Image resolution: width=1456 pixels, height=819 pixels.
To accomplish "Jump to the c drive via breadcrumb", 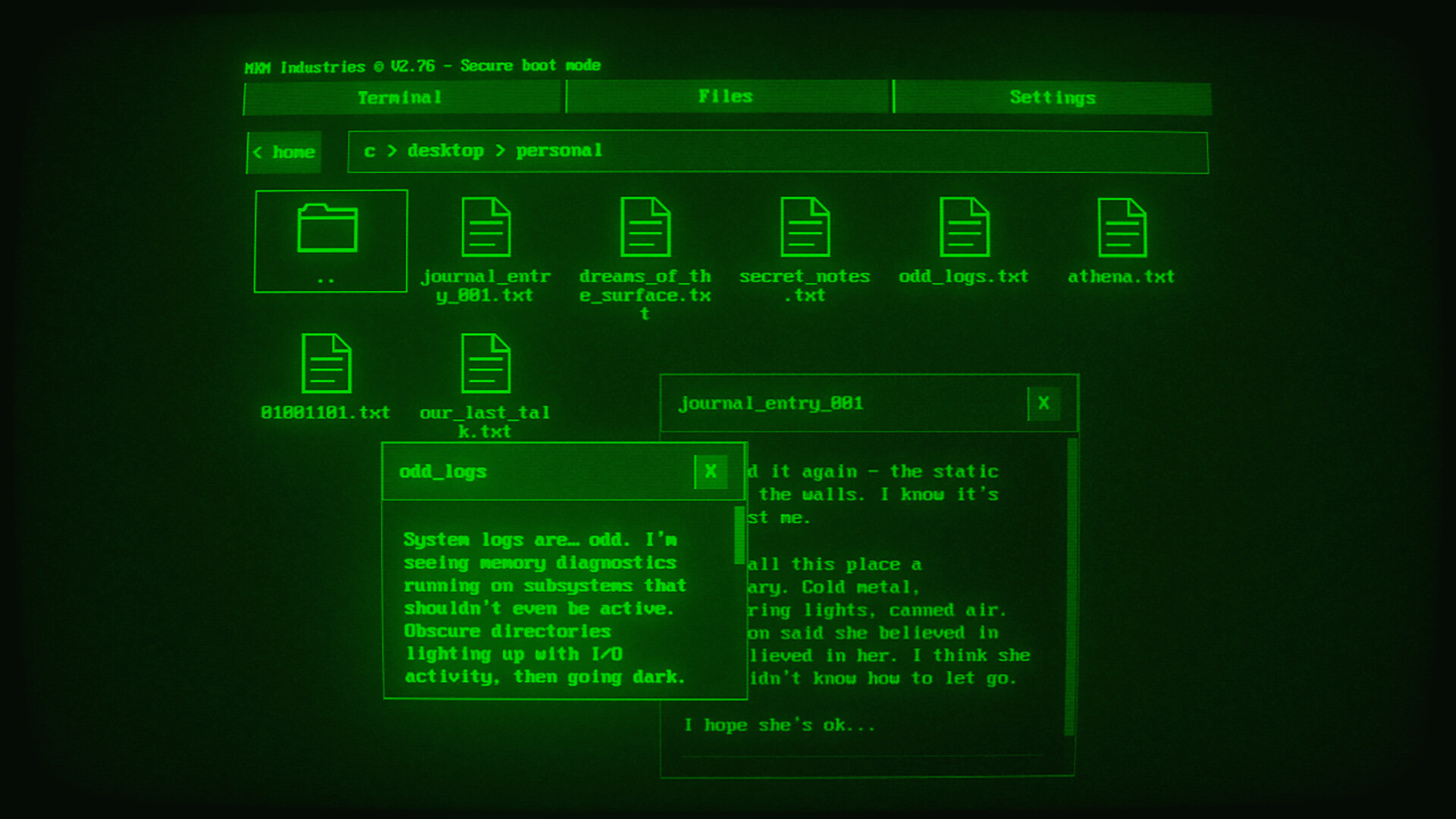I will pyautogui.click(x=369, y=151).
